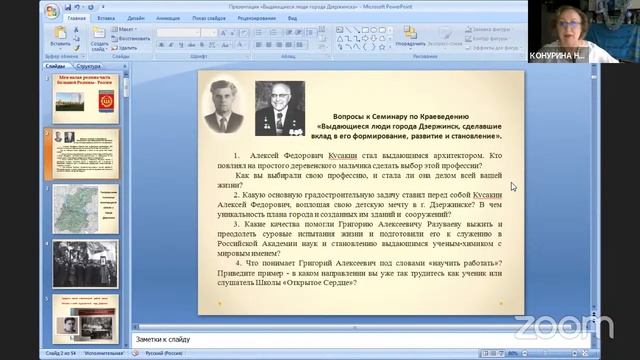Align text left
Image resolution: width=640 pixels, height=360 pixels.
coord(259,44)
